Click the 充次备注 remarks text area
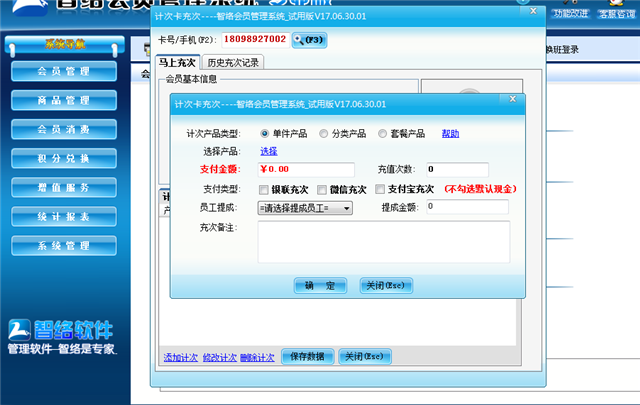Image resolution: width=640 pixels, height=405 pixels. coord(384,242)
